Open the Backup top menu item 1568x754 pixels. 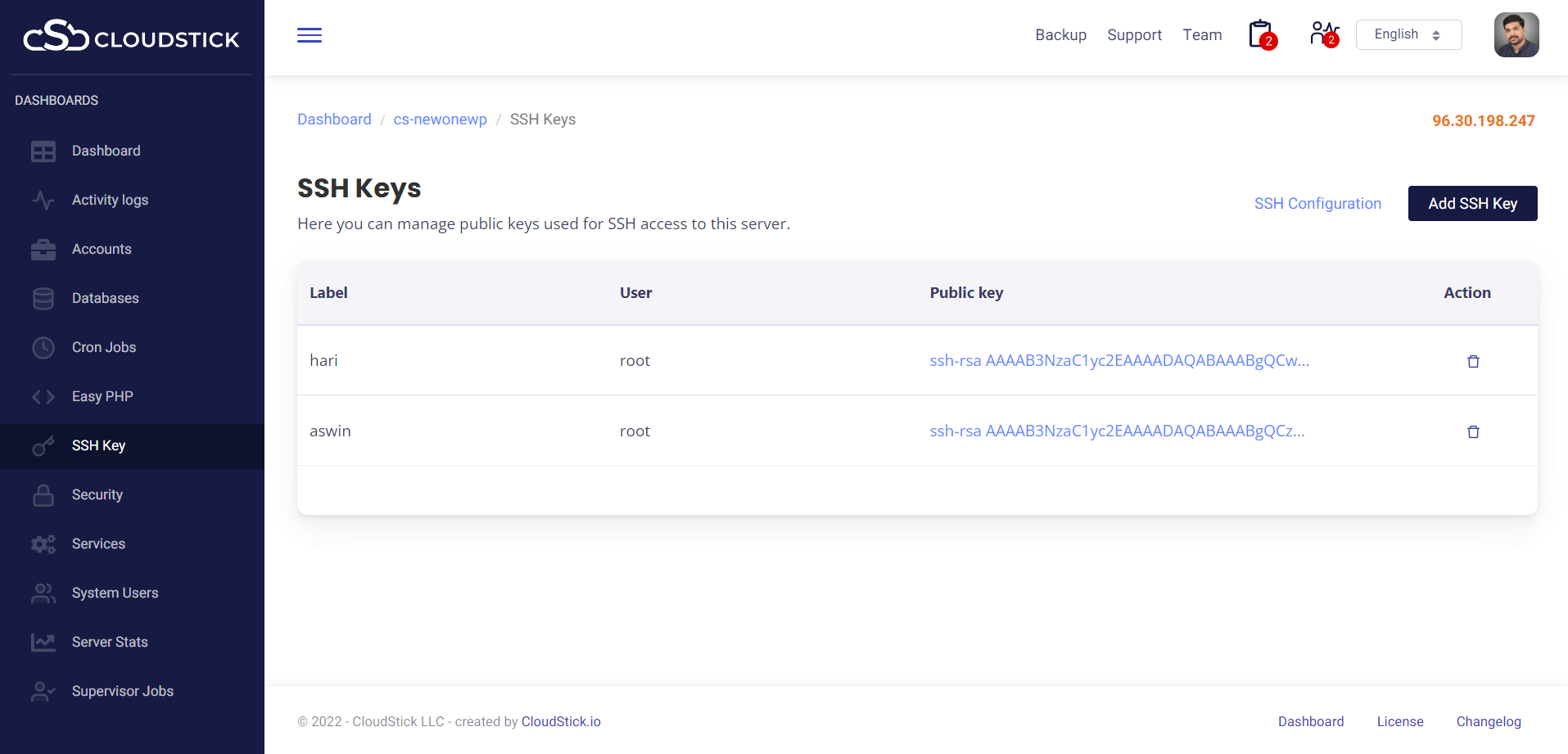1060,35
